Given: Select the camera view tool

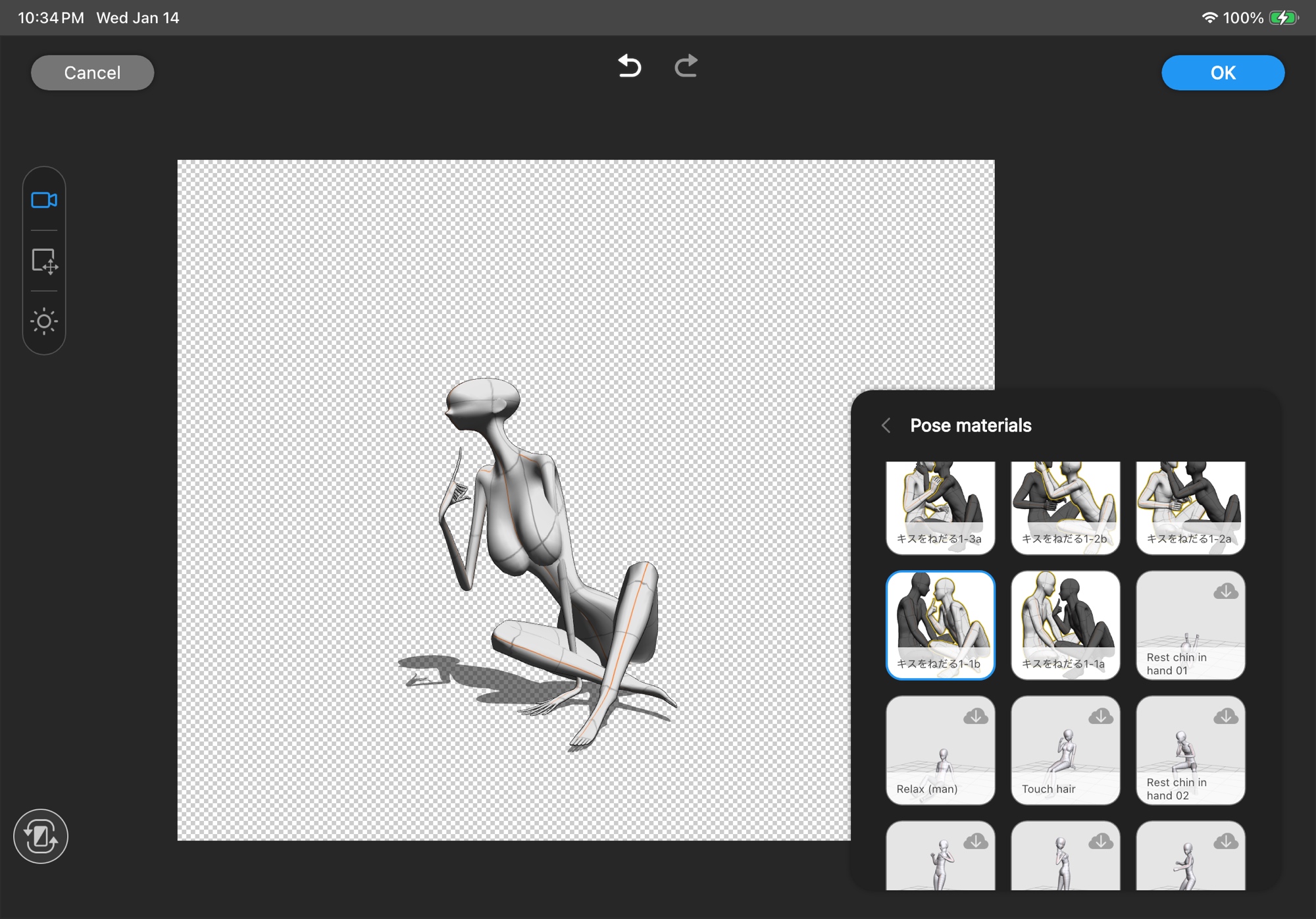Looking at the screenshot, I should click(x=44, y=200).
